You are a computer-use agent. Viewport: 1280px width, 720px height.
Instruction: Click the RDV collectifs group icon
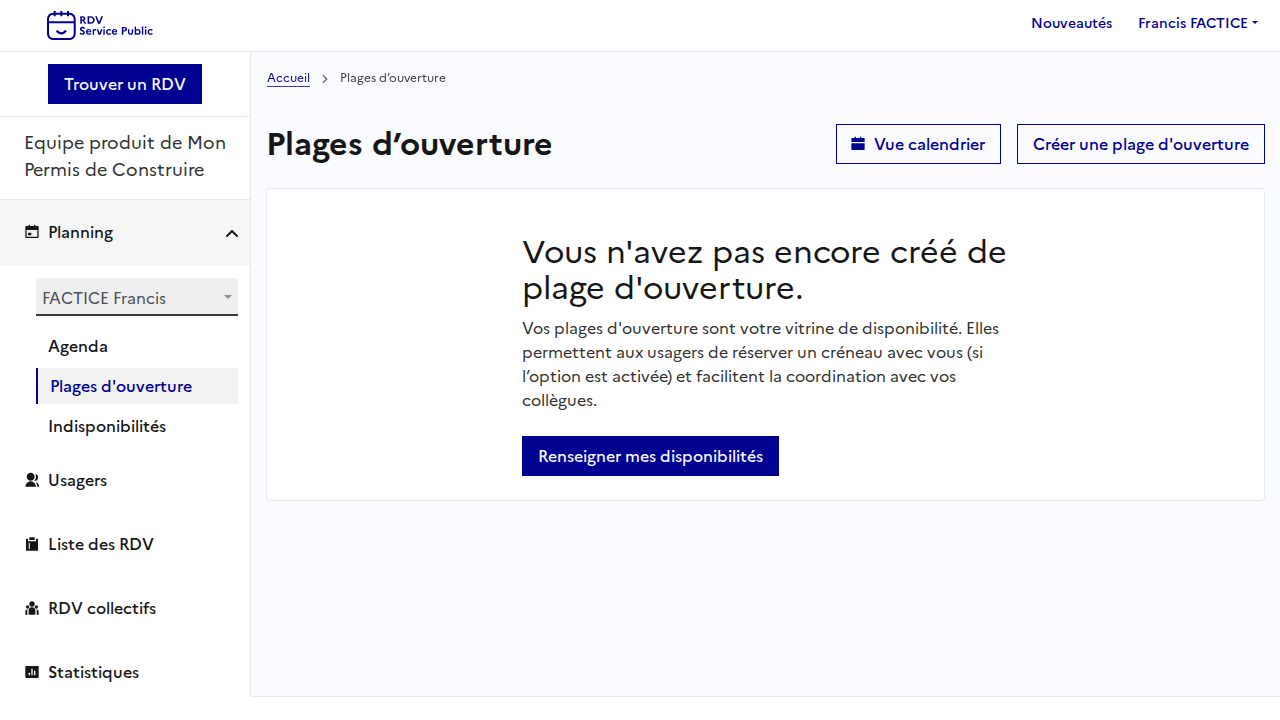[x=32, y=608]
